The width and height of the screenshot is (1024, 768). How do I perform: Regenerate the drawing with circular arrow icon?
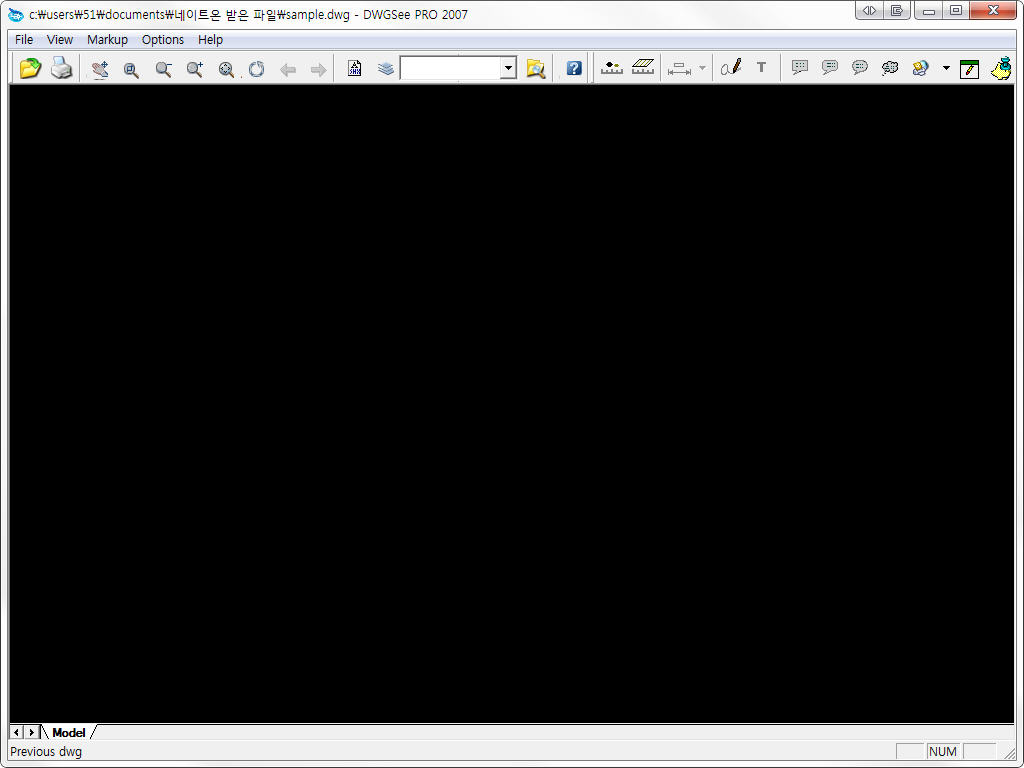point(257,69)
